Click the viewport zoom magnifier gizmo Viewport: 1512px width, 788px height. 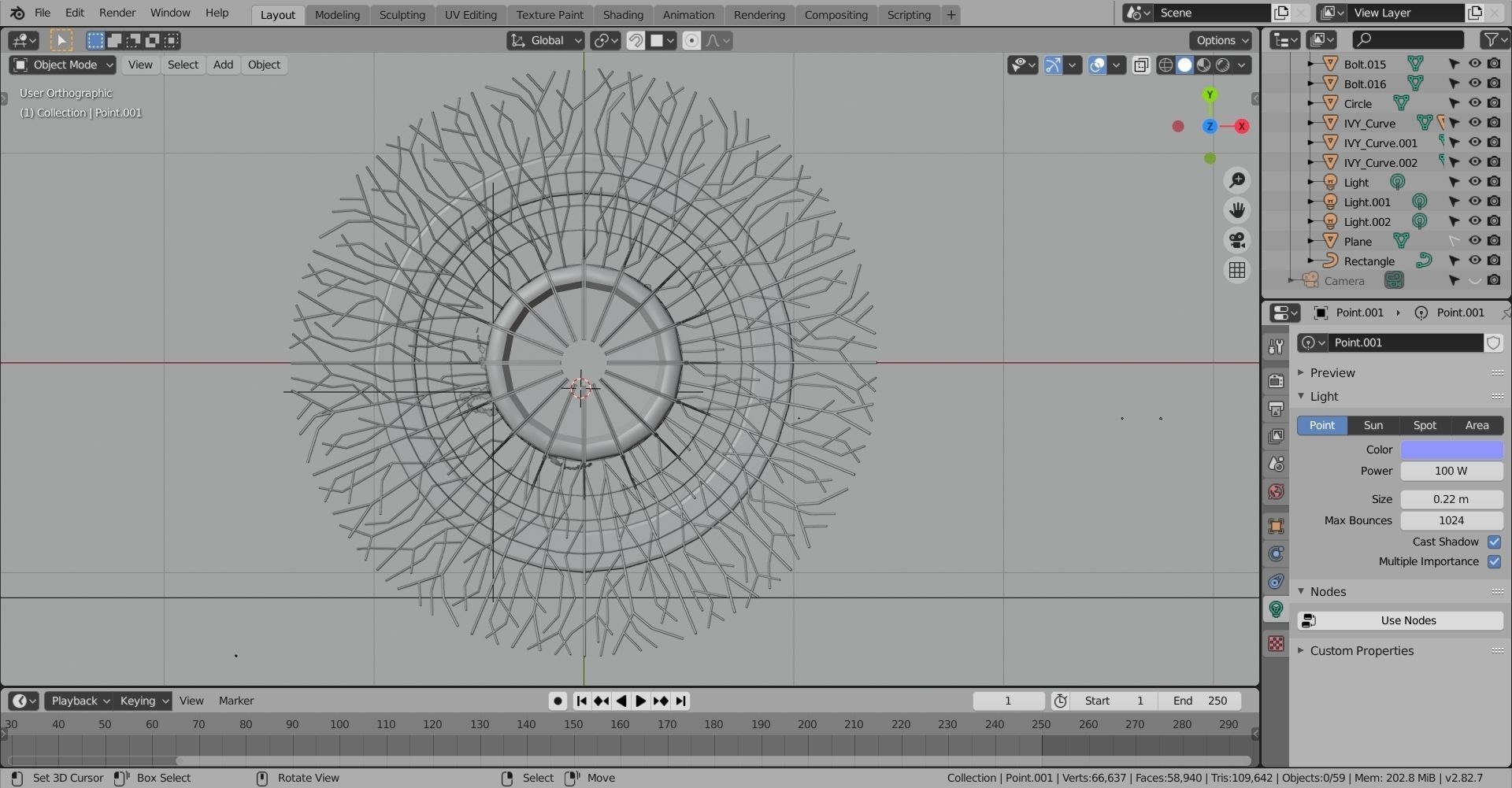point(1237,180)
